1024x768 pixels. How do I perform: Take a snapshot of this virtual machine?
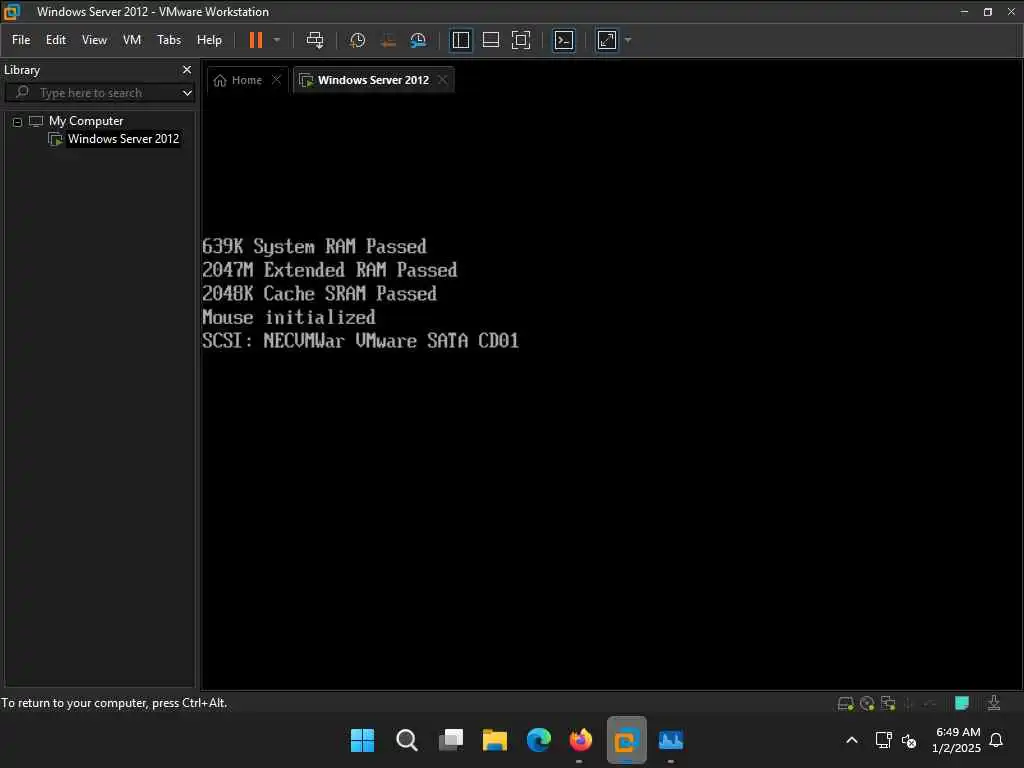coord(357,40)
